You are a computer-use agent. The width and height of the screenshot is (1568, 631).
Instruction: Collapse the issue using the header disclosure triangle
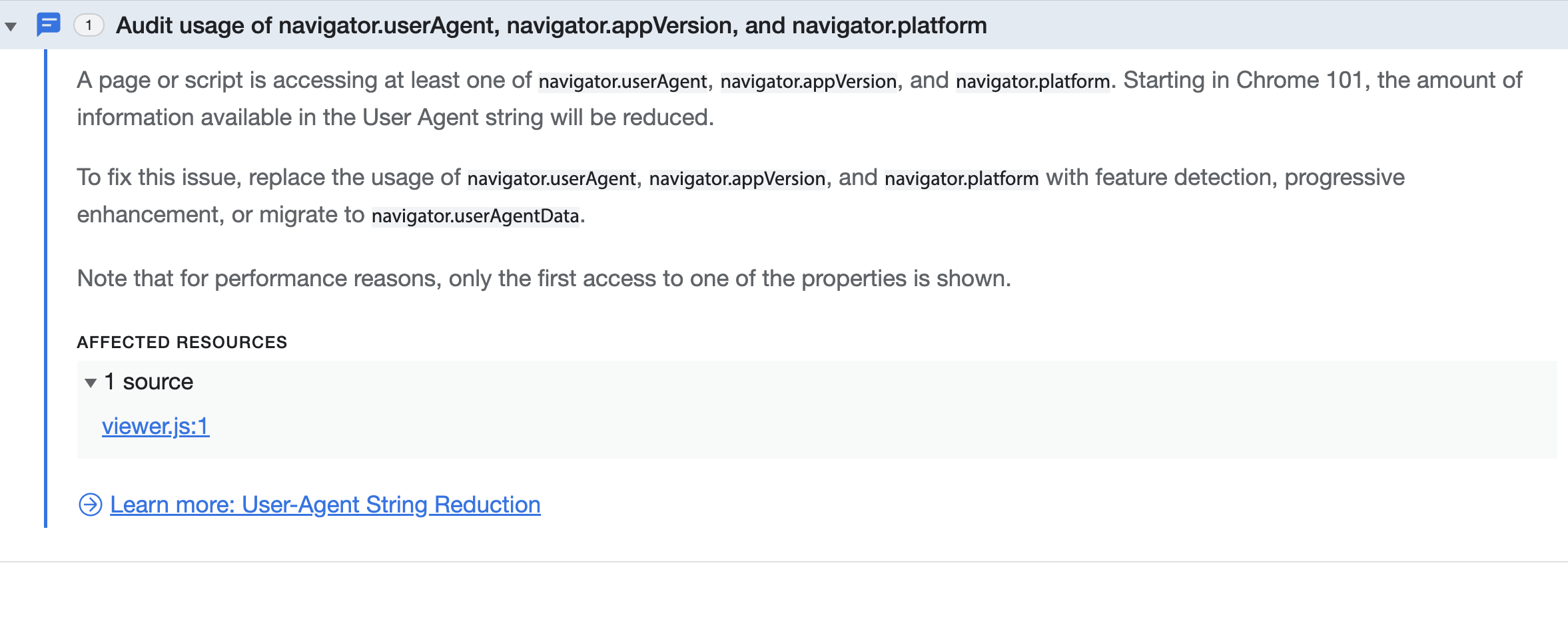point(11,27)
